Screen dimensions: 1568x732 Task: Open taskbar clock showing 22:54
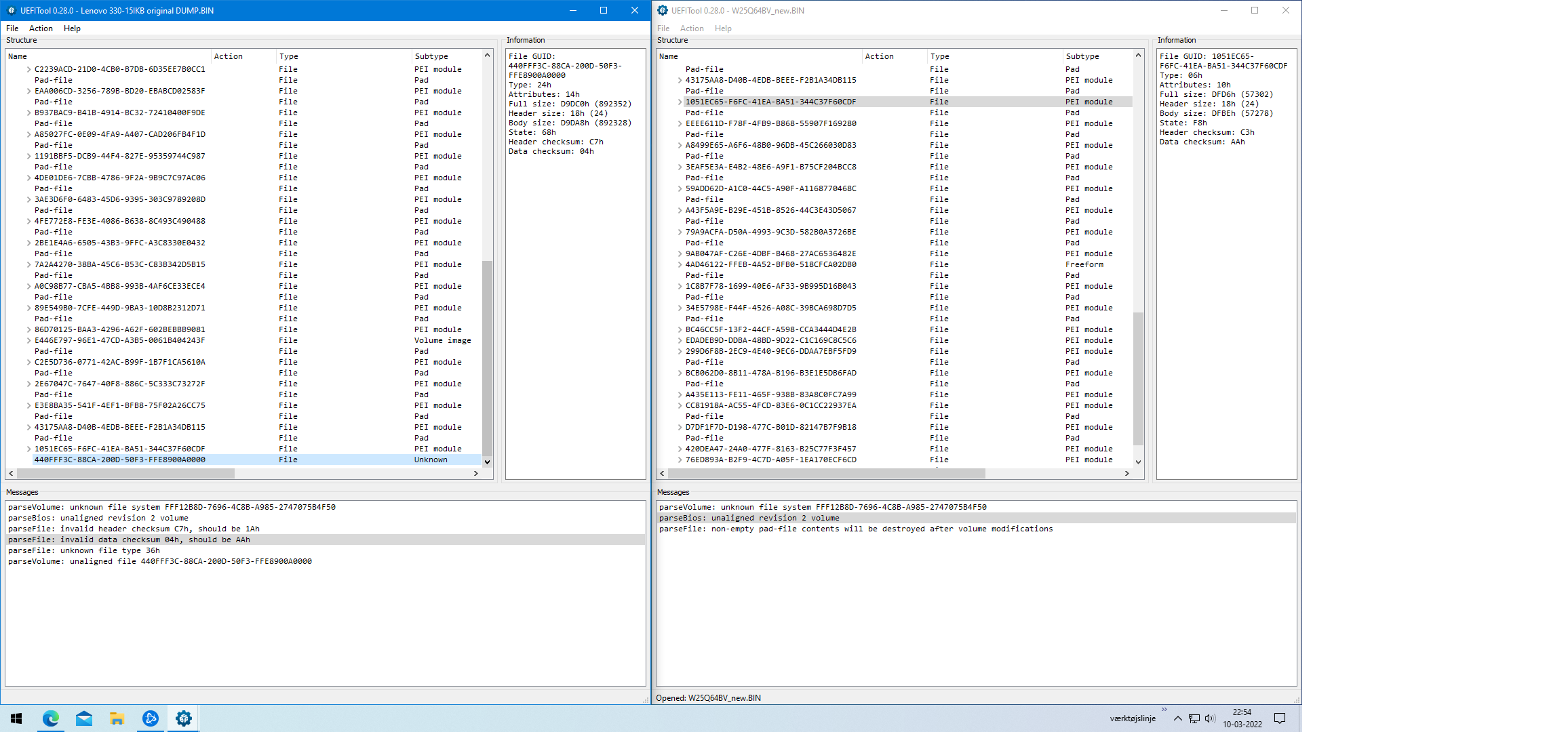[1242, 718]
